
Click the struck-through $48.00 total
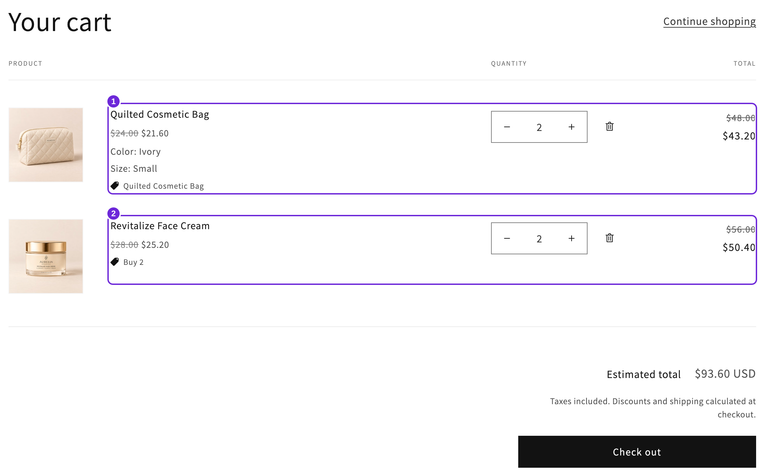click(x=741, y=118)
